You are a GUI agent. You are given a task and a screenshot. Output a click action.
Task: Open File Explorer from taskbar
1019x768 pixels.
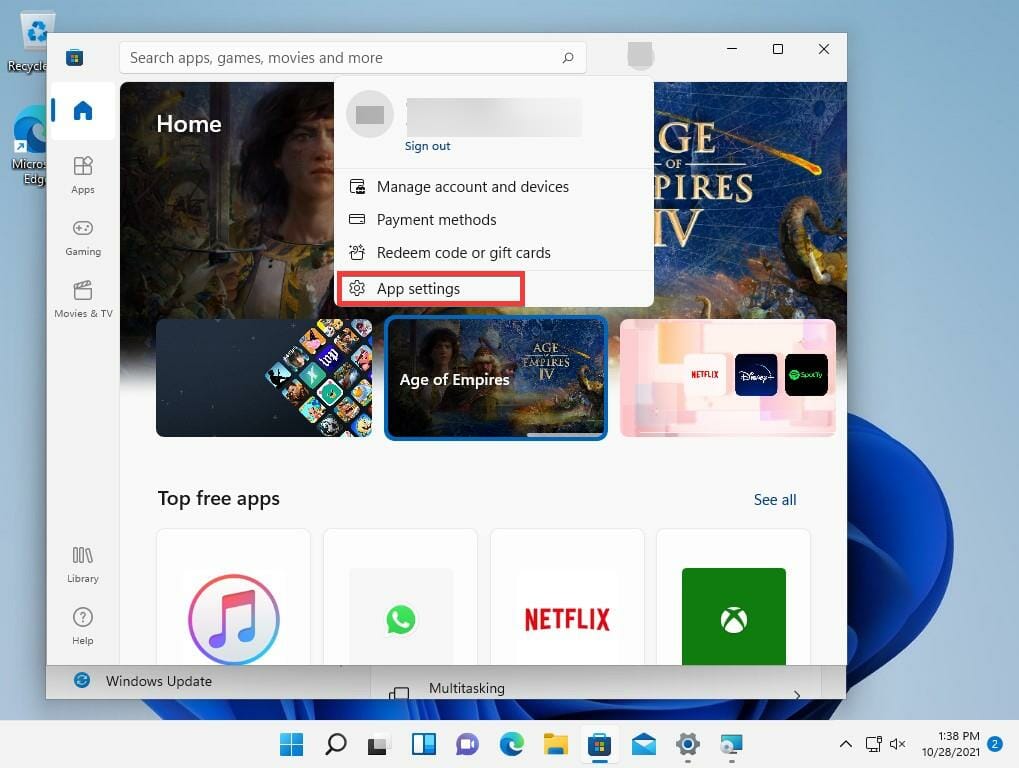tap(556, 744)
